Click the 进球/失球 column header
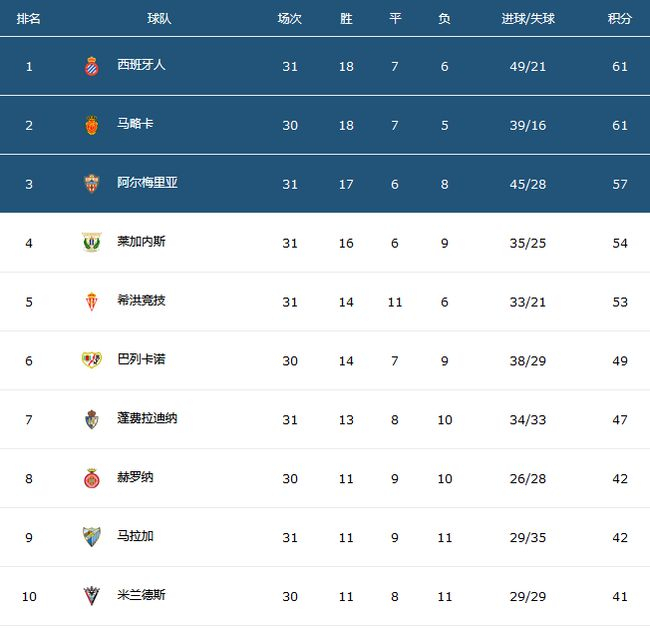This screenshot has width=650, height=628. (527, 19)
